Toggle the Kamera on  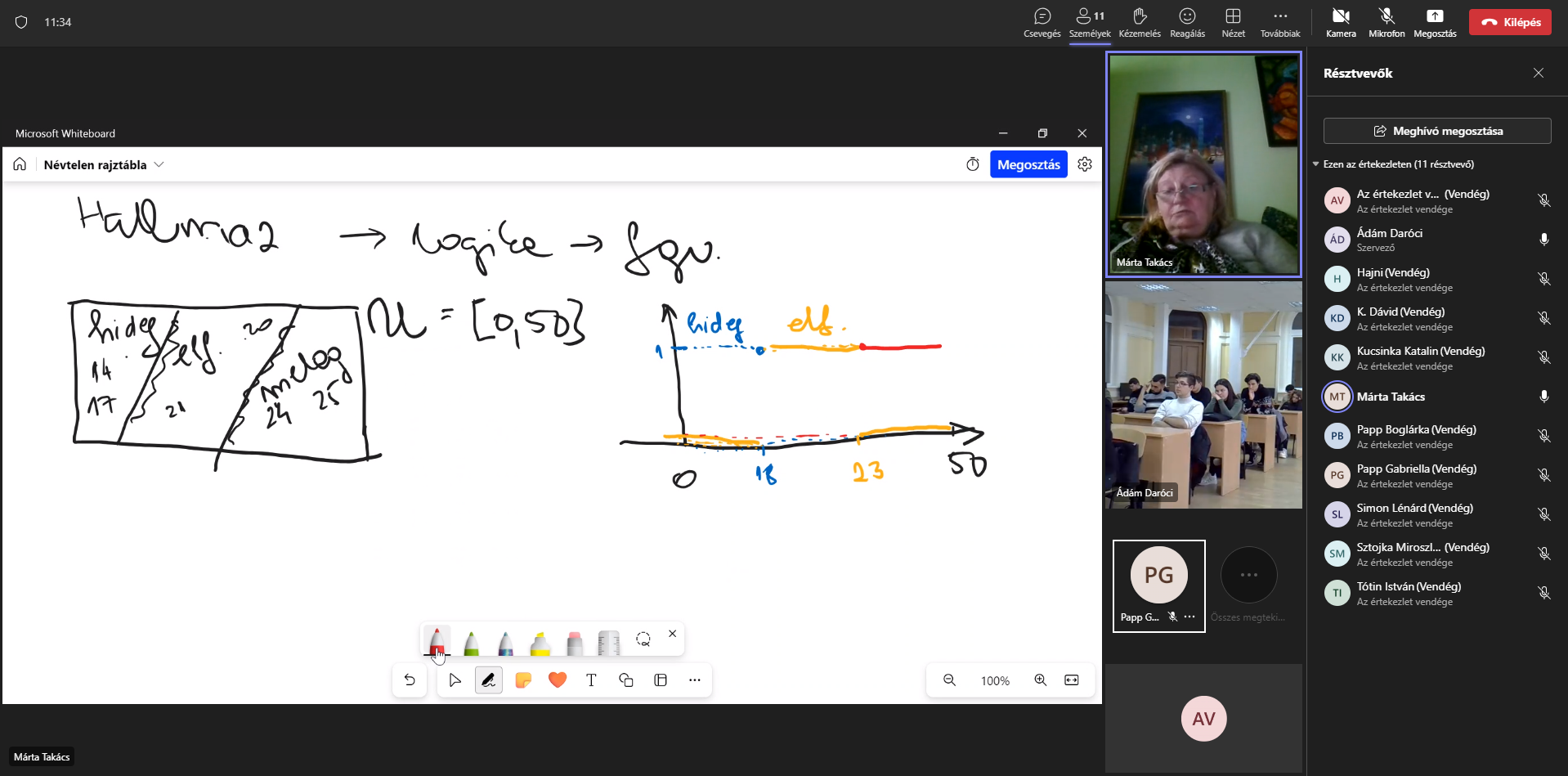pos(1341,22)
